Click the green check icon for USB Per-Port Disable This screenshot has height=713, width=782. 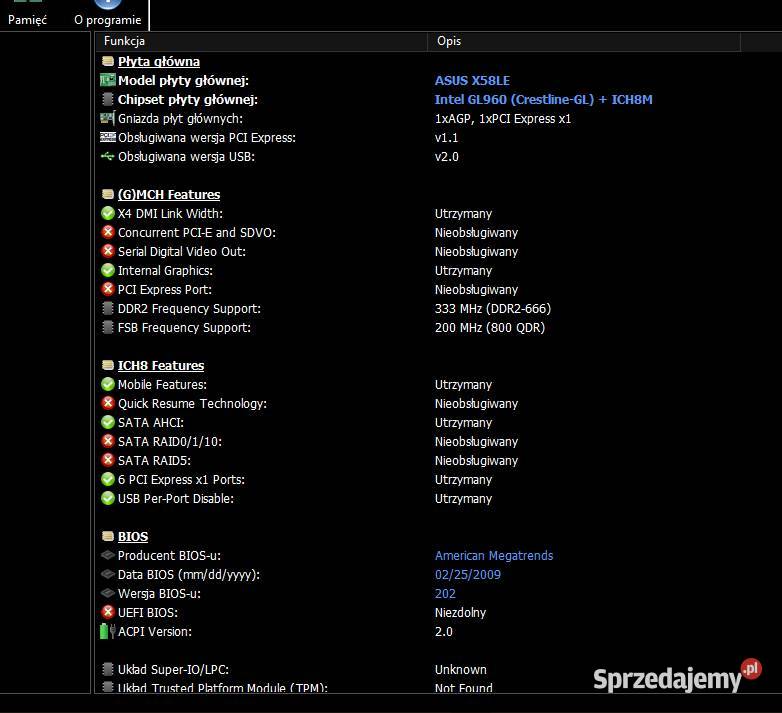point(108,498)
